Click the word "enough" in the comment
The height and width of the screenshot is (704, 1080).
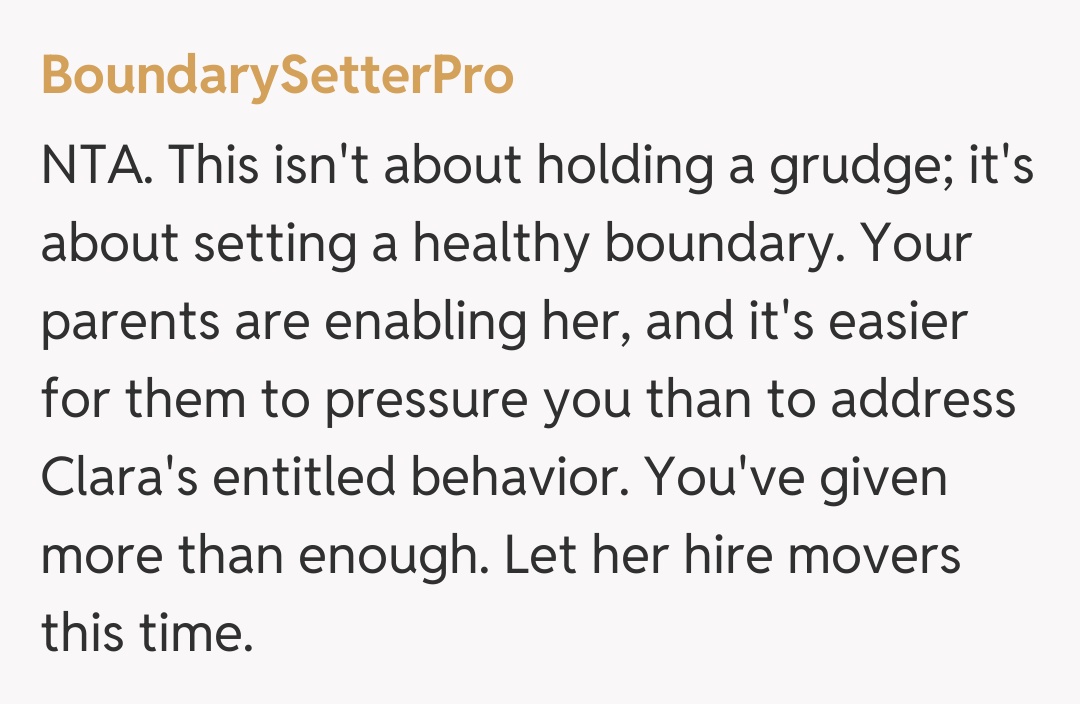click(403, 557)
